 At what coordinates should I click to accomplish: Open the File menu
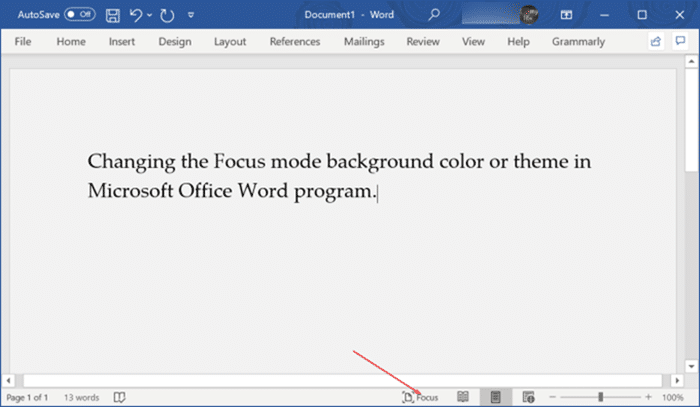click(x=23, y=42)
